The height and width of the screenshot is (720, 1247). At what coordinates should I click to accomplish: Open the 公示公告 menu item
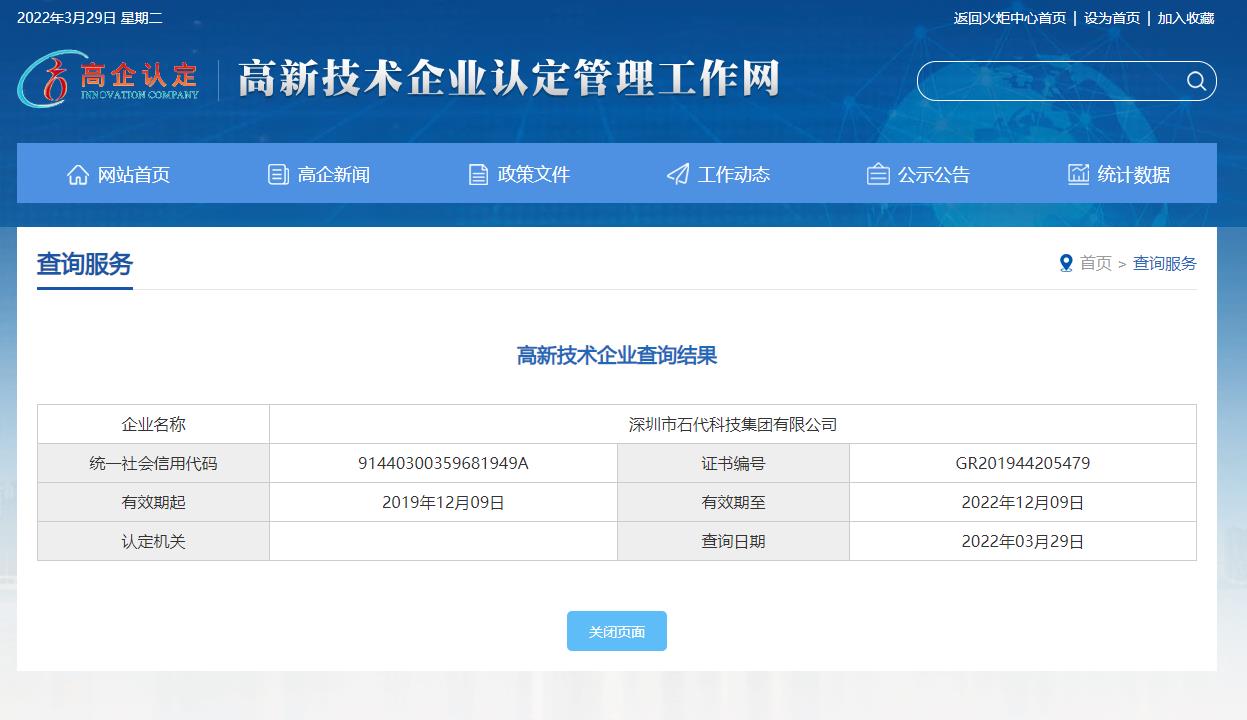point(918,174)
